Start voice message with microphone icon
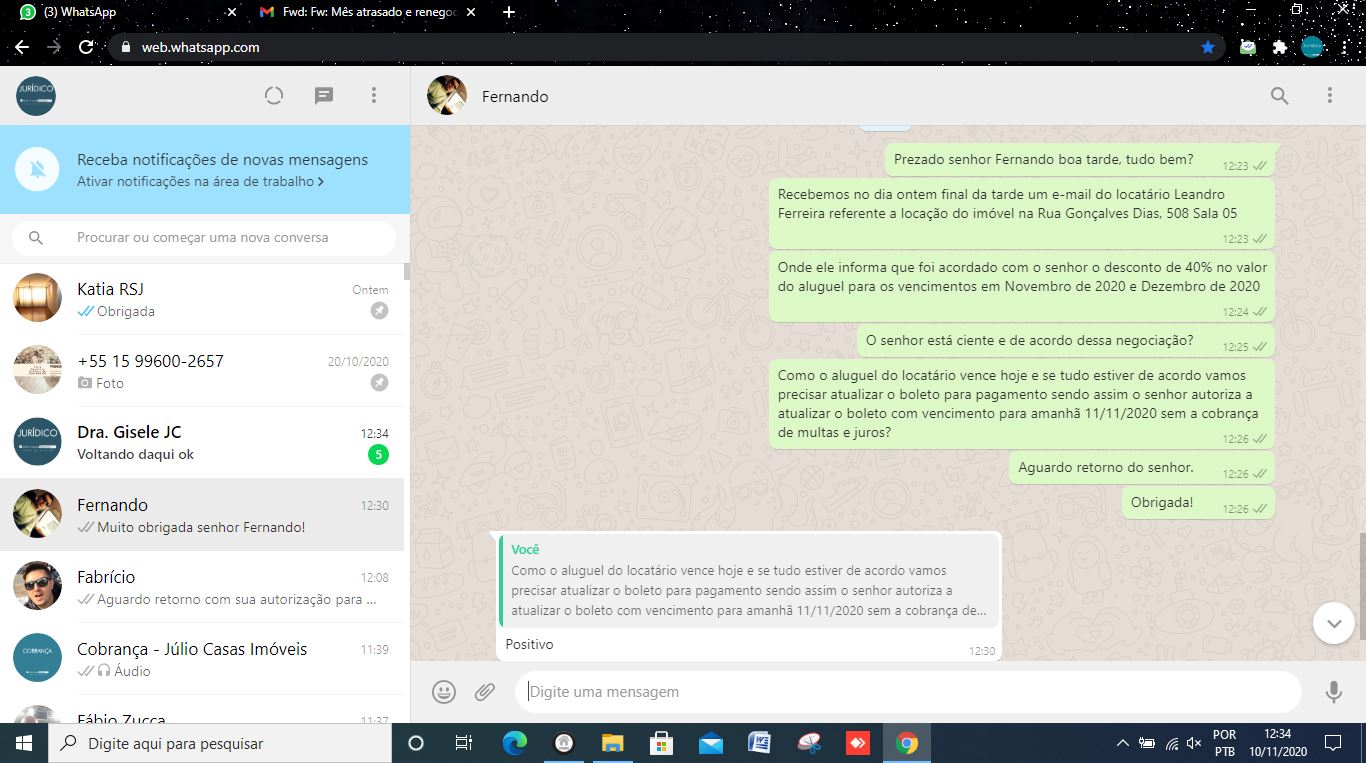1366x763 pixels. pos(1333,692)
